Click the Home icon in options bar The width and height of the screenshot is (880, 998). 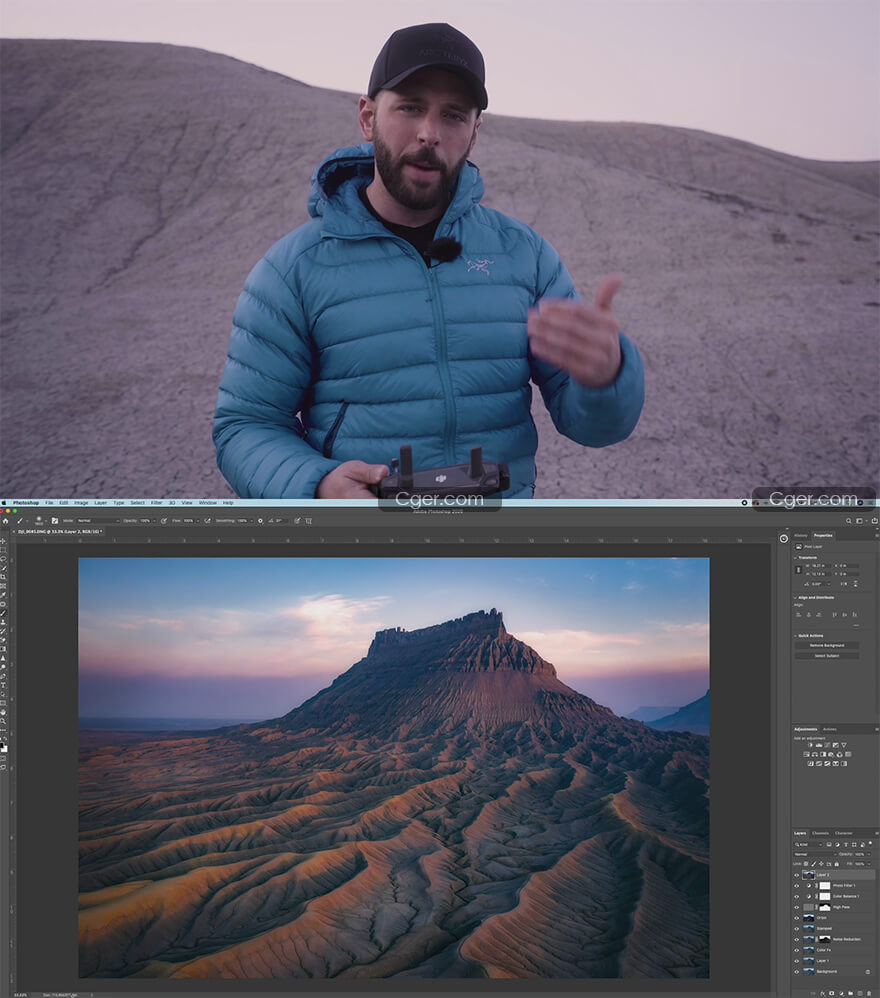[6, 521]
